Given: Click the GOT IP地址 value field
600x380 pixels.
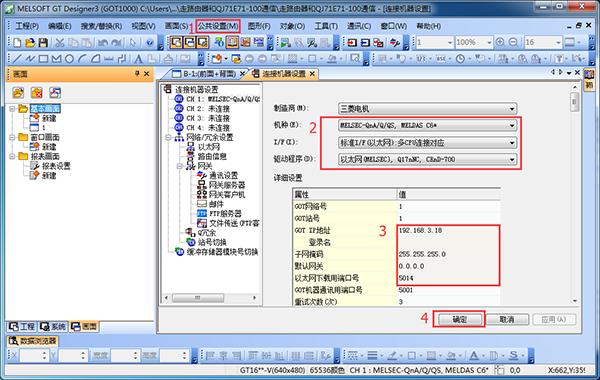Looking at the screenshot, I should (448, 230).
